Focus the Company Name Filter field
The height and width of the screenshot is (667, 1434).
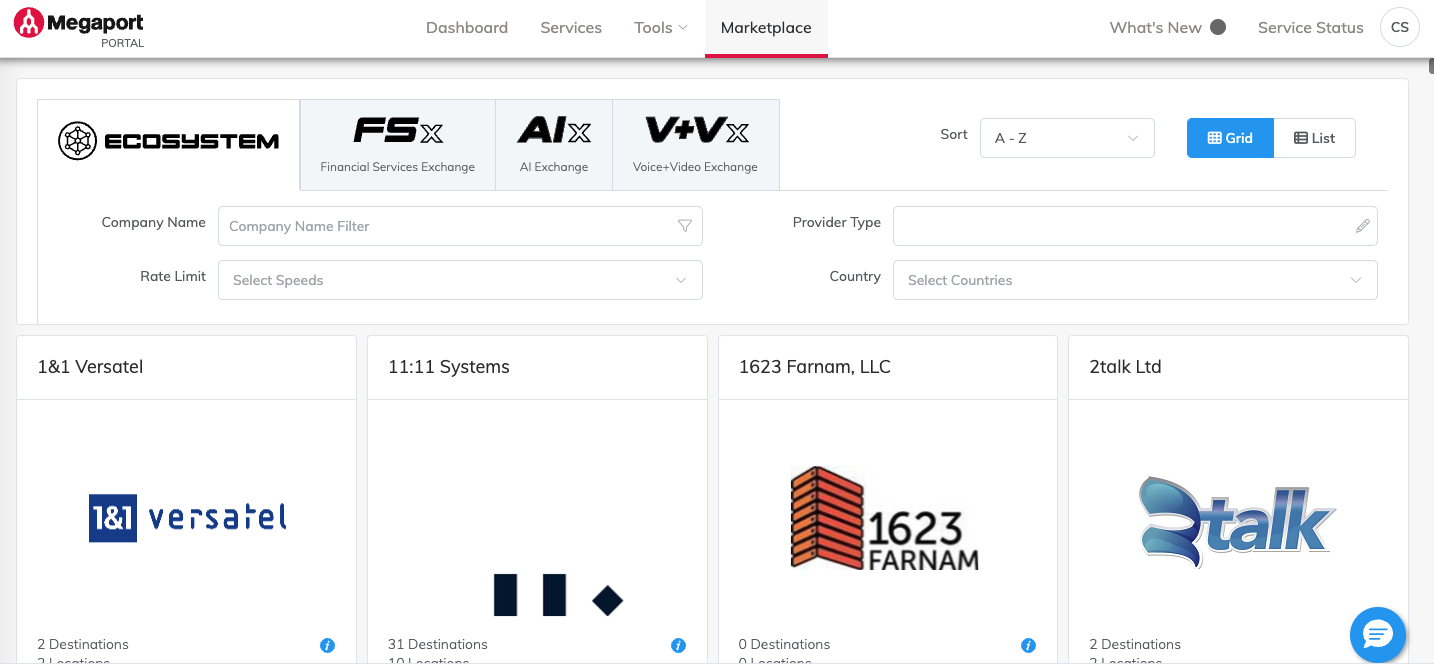460,226
